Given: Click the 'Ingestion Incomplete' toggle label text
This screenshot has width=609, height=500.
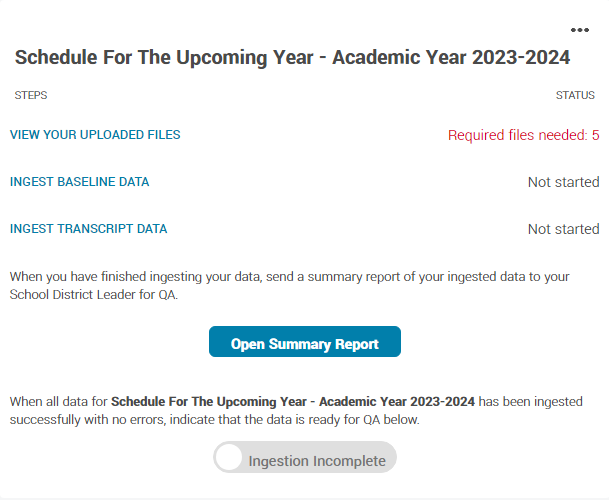Looking at the screenshot, I should point(316,461).
